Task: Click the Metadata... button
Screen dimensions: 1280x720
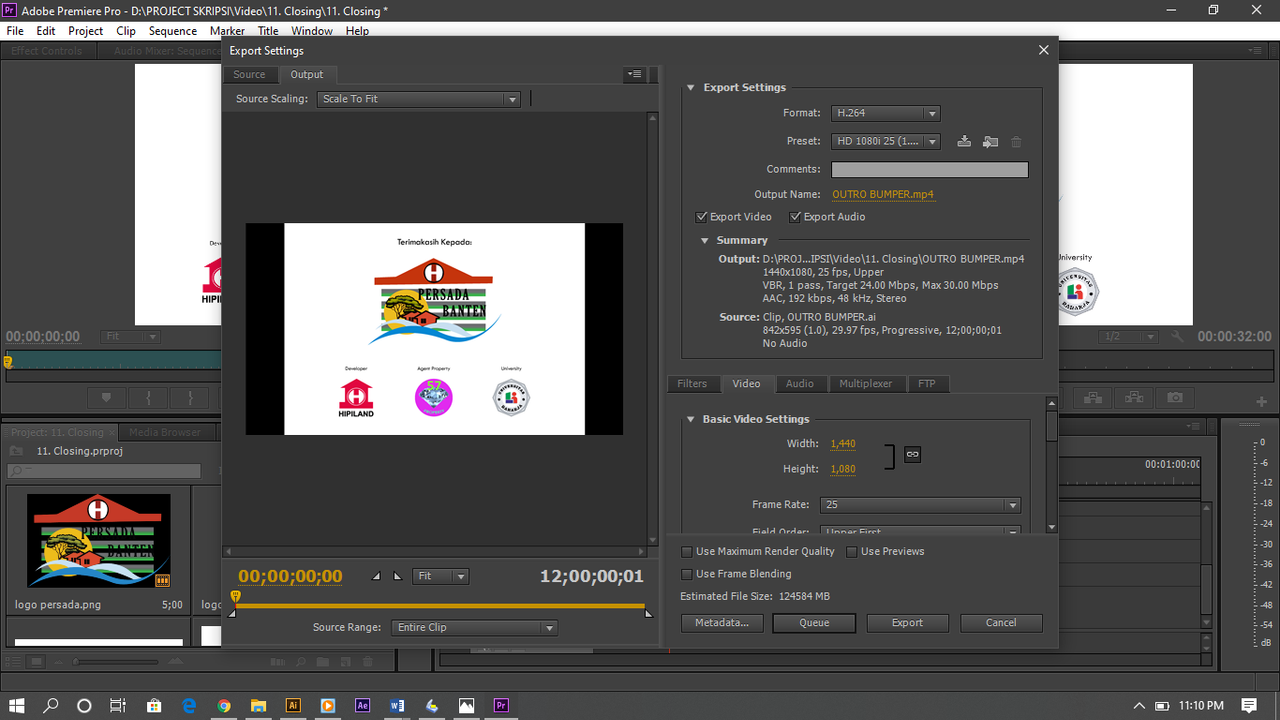Action: [722, 623]
